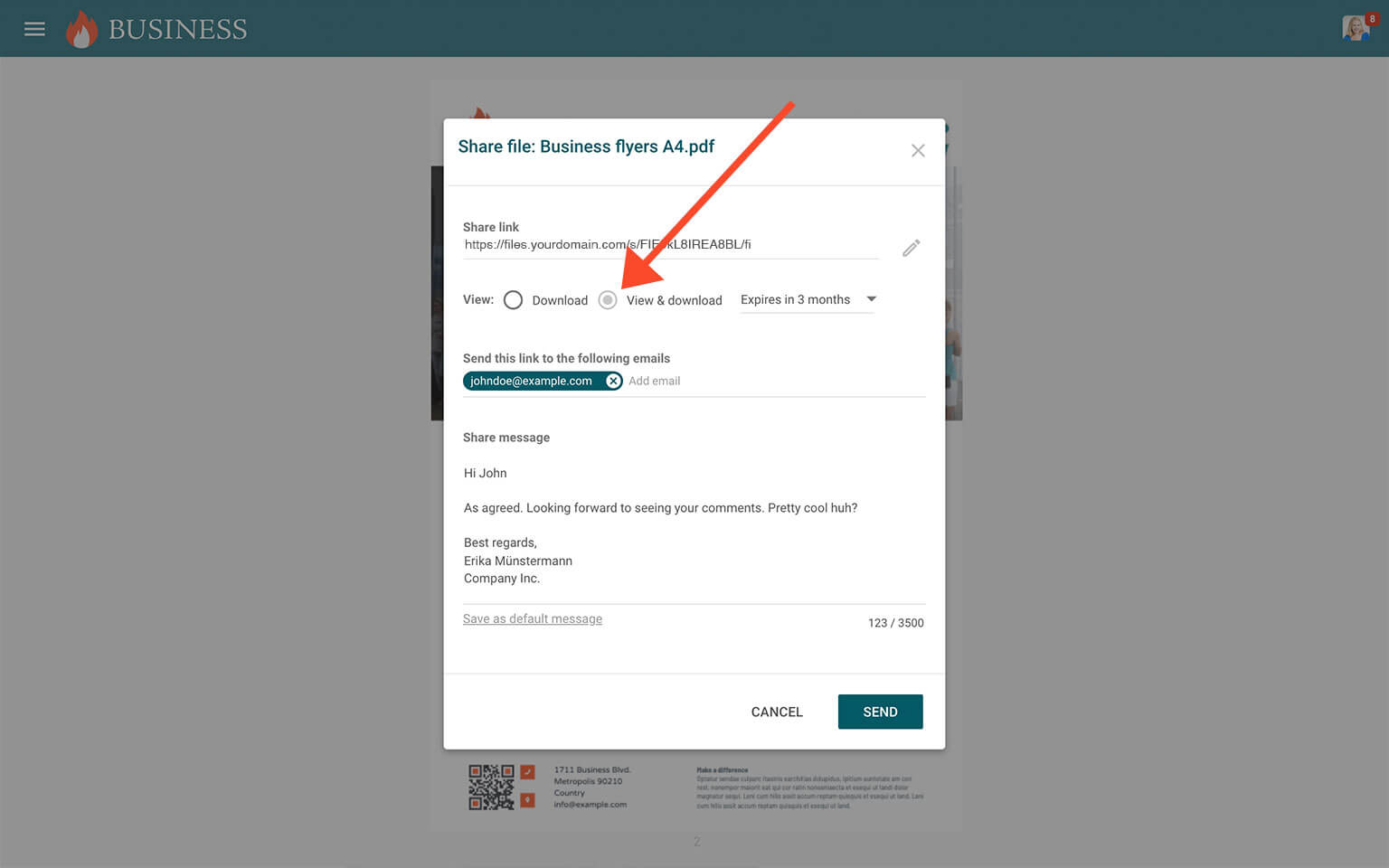Click Save as default message link

tap(532, 619)
